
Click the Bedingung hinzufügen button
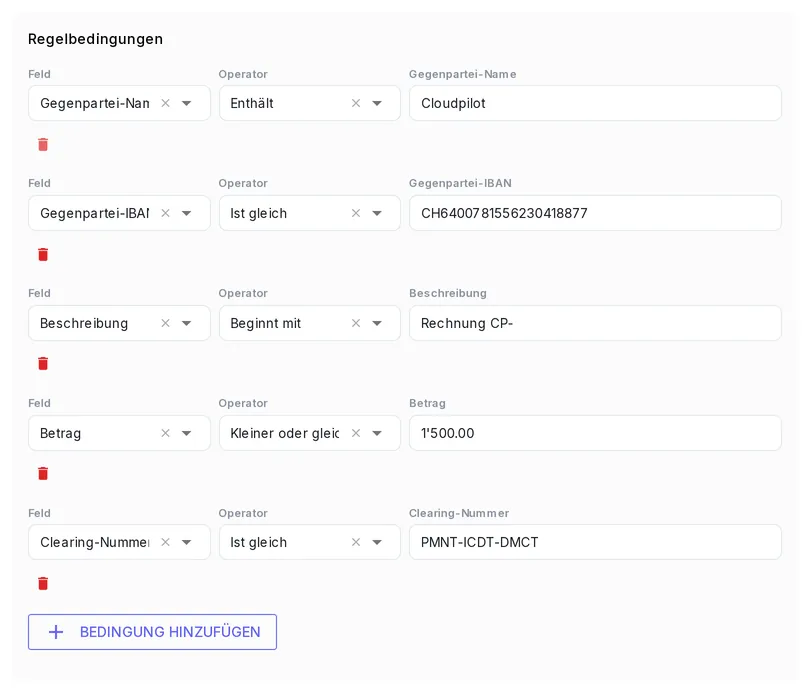(152, 631)
